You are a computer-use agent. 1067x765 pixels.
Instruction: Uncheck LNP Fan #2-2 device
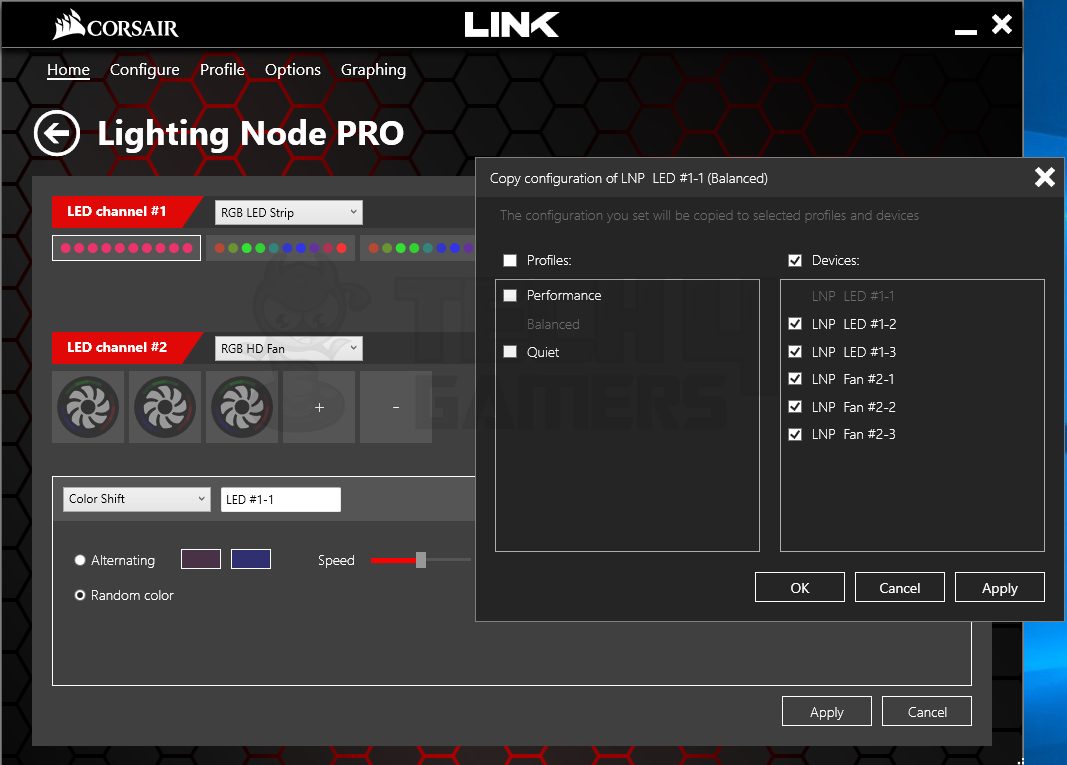pos(795,406)
